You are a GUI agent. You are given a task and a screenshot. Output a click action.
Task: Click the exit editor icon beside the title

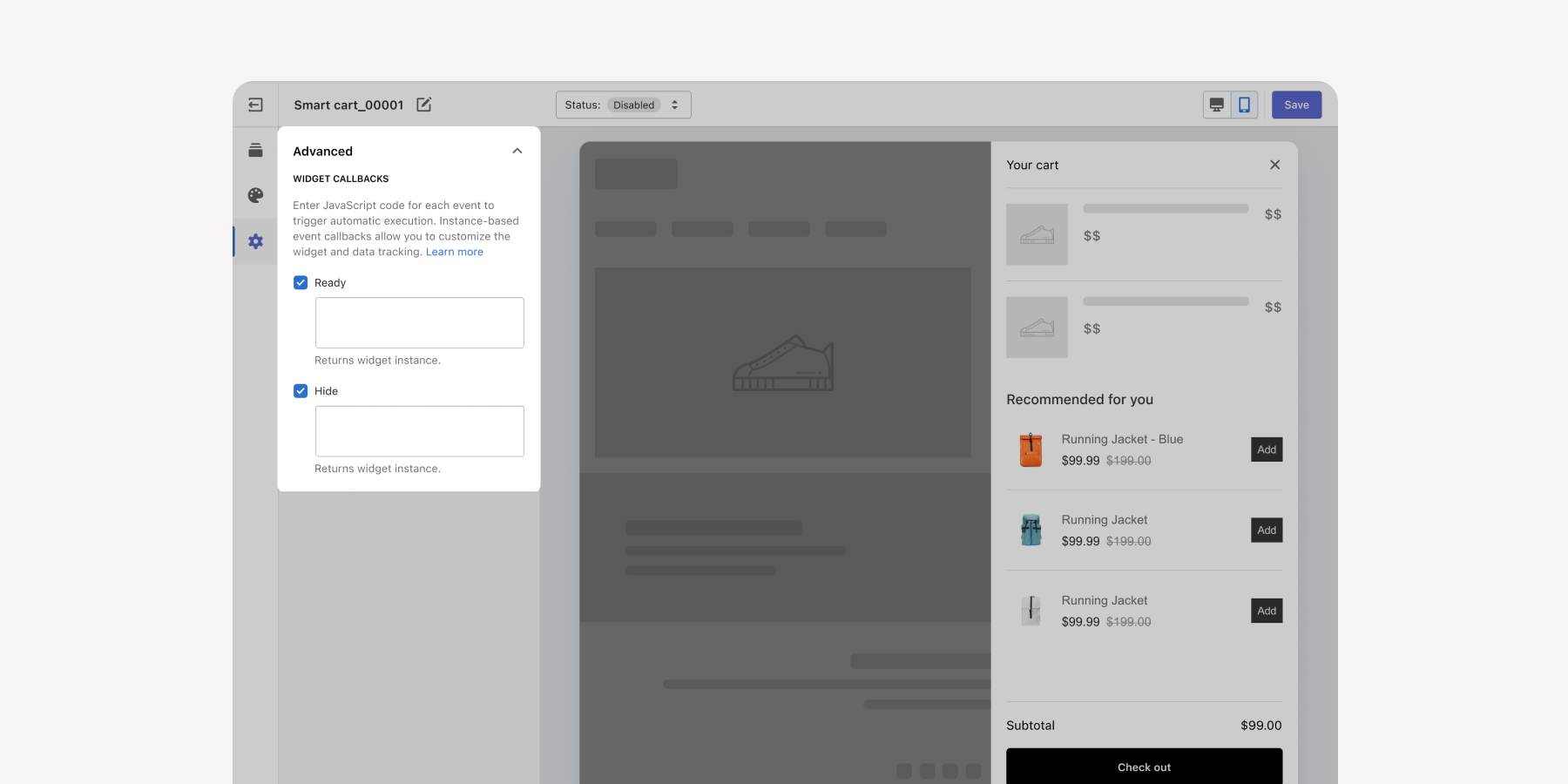[255, 105]
